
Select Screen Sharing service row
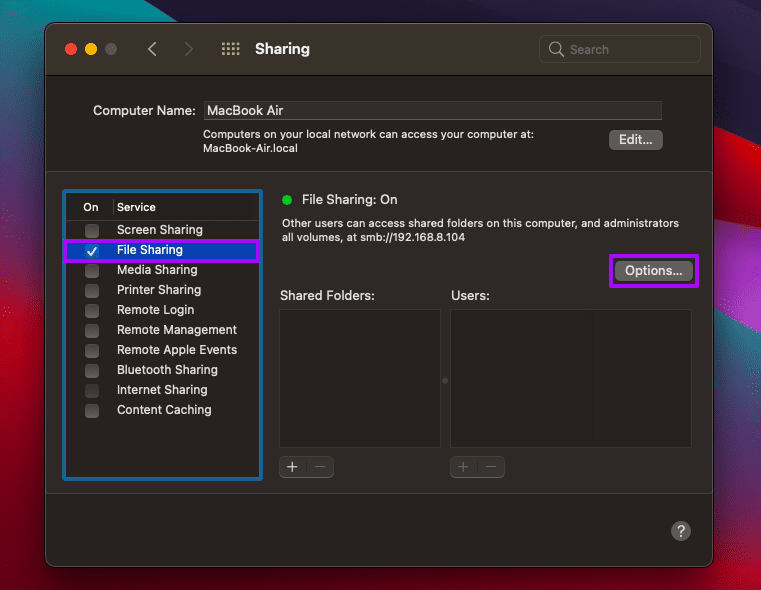(162, 230)
